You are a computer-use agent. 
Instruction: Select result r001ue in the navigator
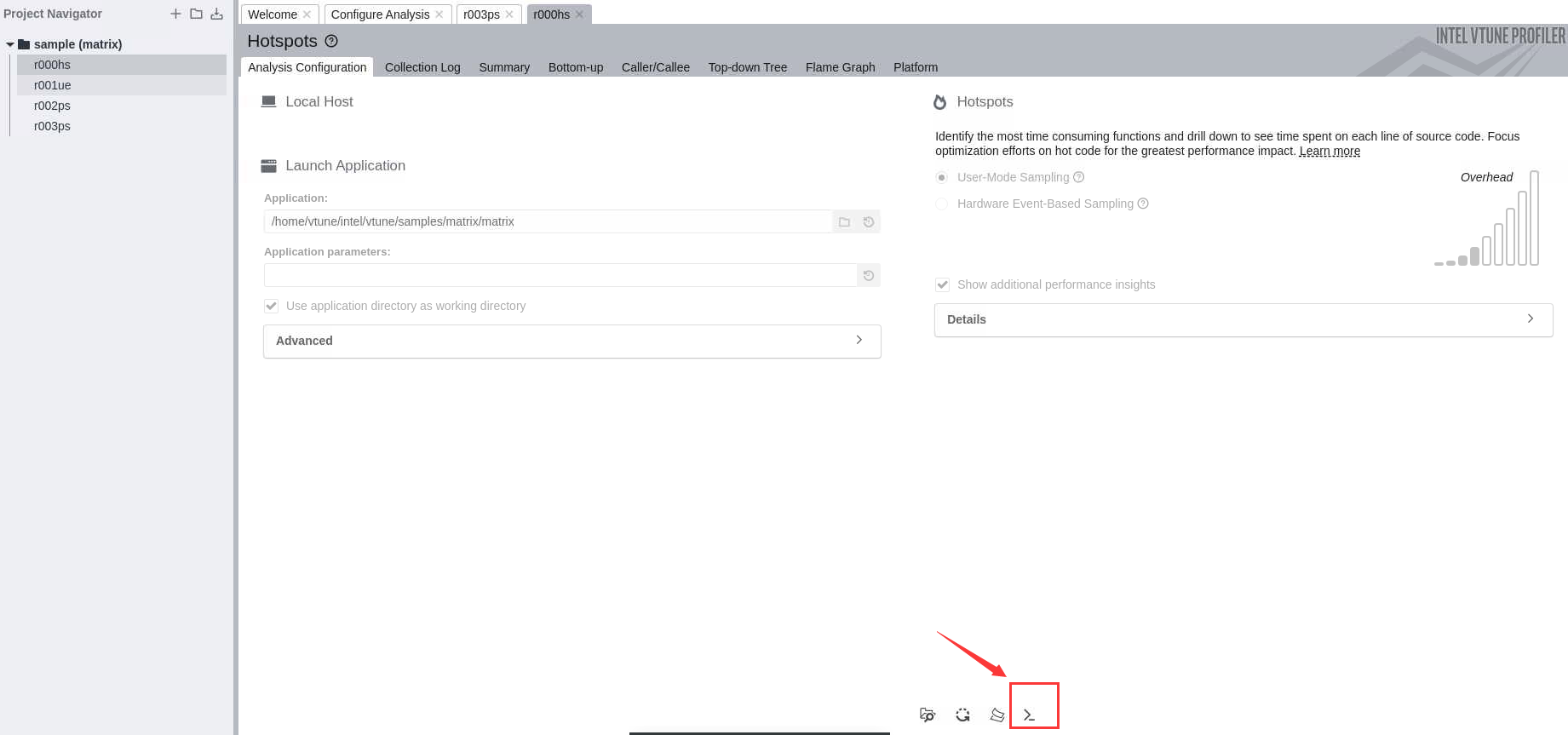tap(122, 85)
